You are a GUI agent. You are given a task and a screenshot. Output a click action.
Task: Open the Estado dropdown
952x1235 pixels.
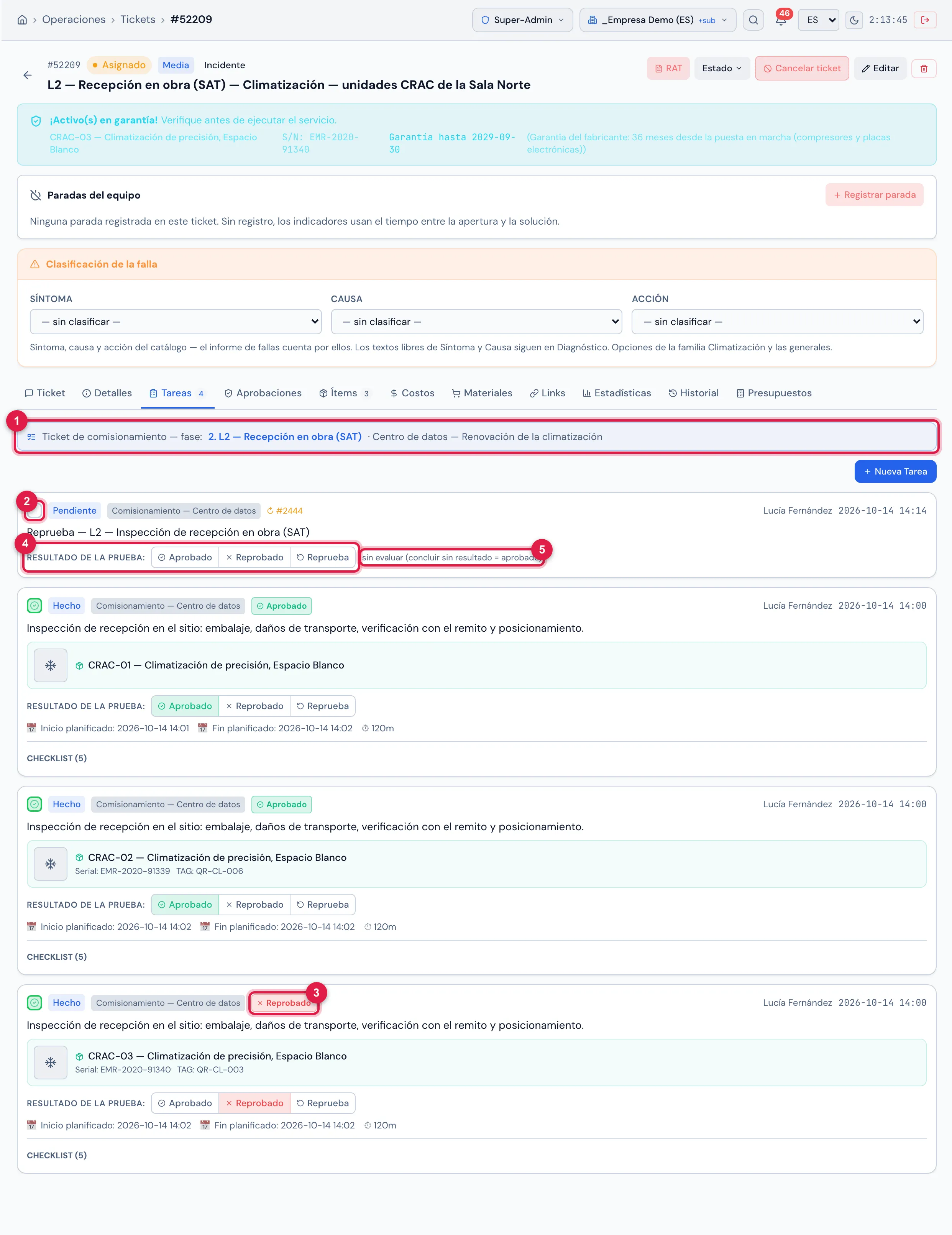click(x=722, y=69)
